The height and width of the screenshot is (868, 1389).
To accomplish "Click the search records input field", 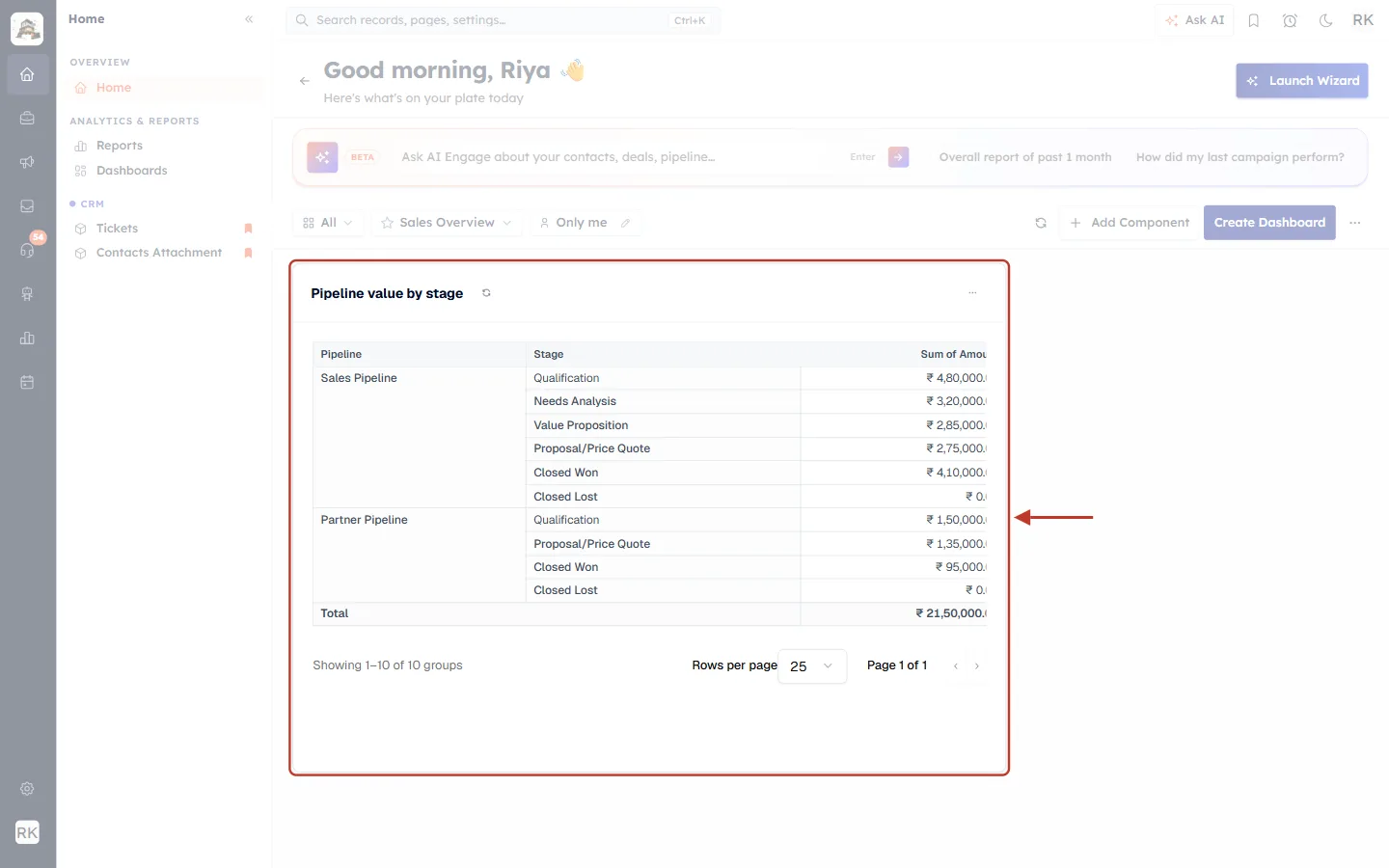I will (x=503, y=20).
